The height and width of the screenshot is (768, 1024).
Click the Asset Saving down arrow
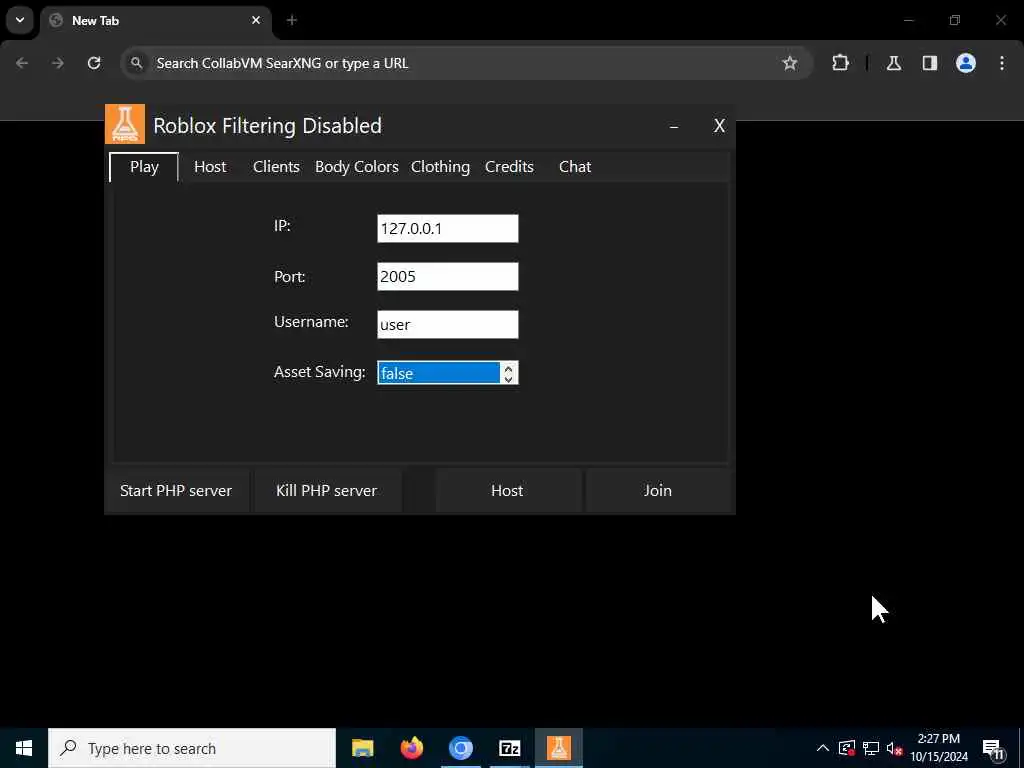508,379
